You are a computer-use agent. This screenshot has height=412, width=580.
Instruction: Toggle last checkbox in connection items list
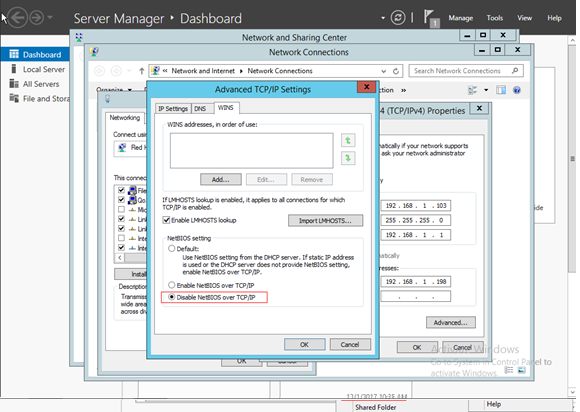coord(121,247)
